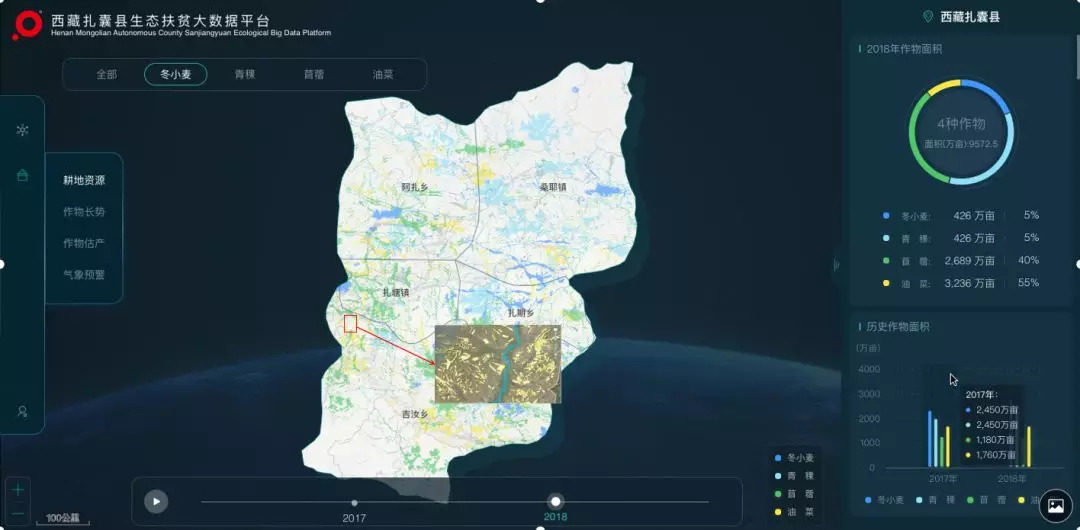Open the 气象预警 menu item

84,274
